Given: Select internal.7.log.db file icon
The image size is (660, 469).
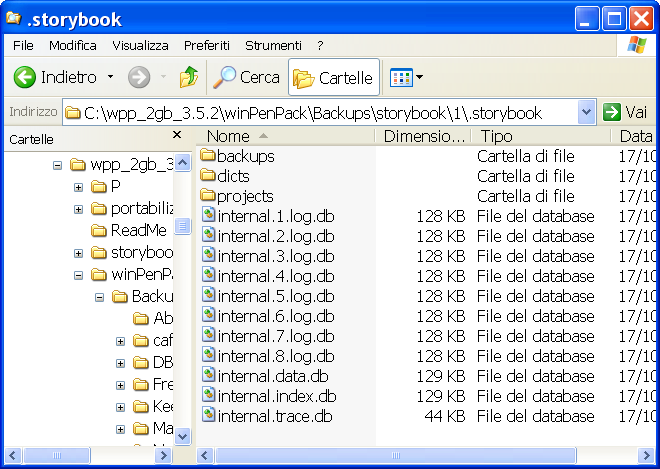Looking at the screenshot, I should click(x=209, y=335).
